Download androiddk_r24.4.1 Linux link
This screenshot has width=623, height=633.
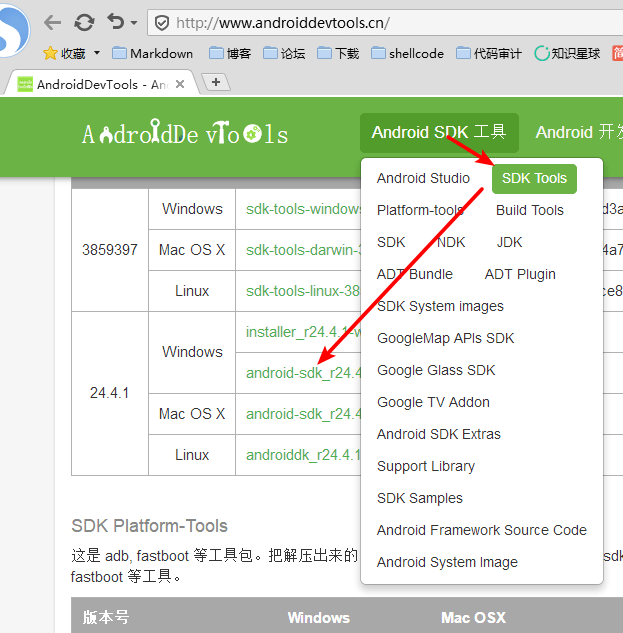coord(303,455)
